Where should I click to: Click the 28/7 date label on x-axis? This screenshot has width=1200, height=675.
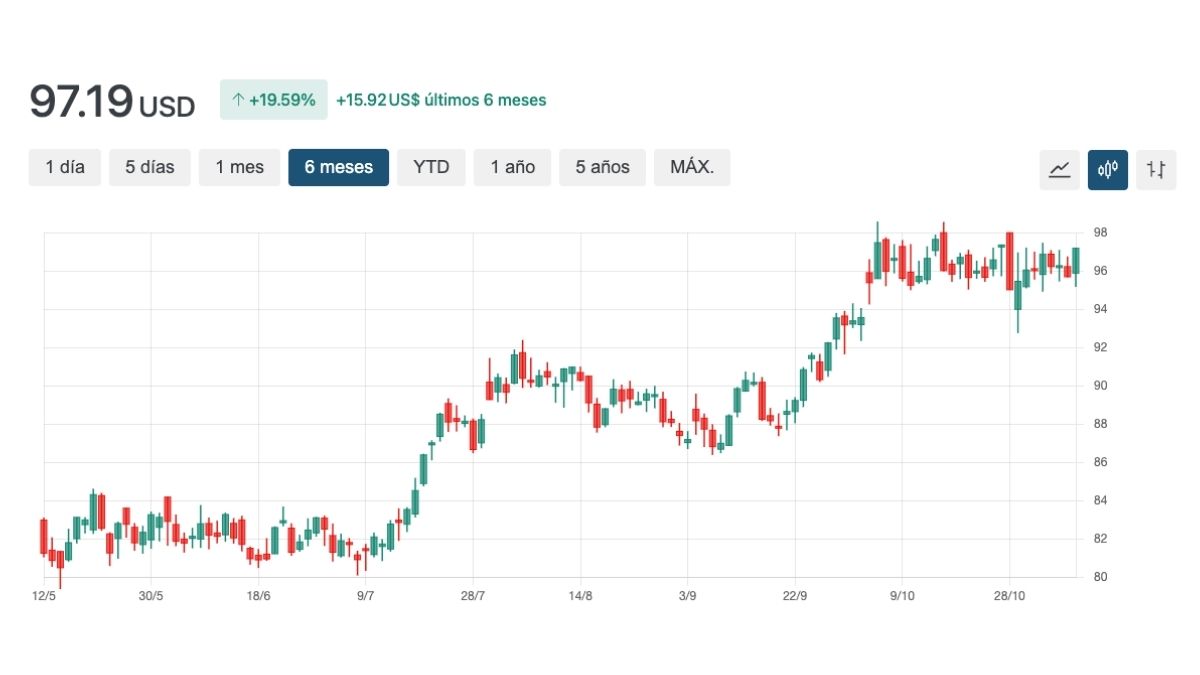click(473, 596)
